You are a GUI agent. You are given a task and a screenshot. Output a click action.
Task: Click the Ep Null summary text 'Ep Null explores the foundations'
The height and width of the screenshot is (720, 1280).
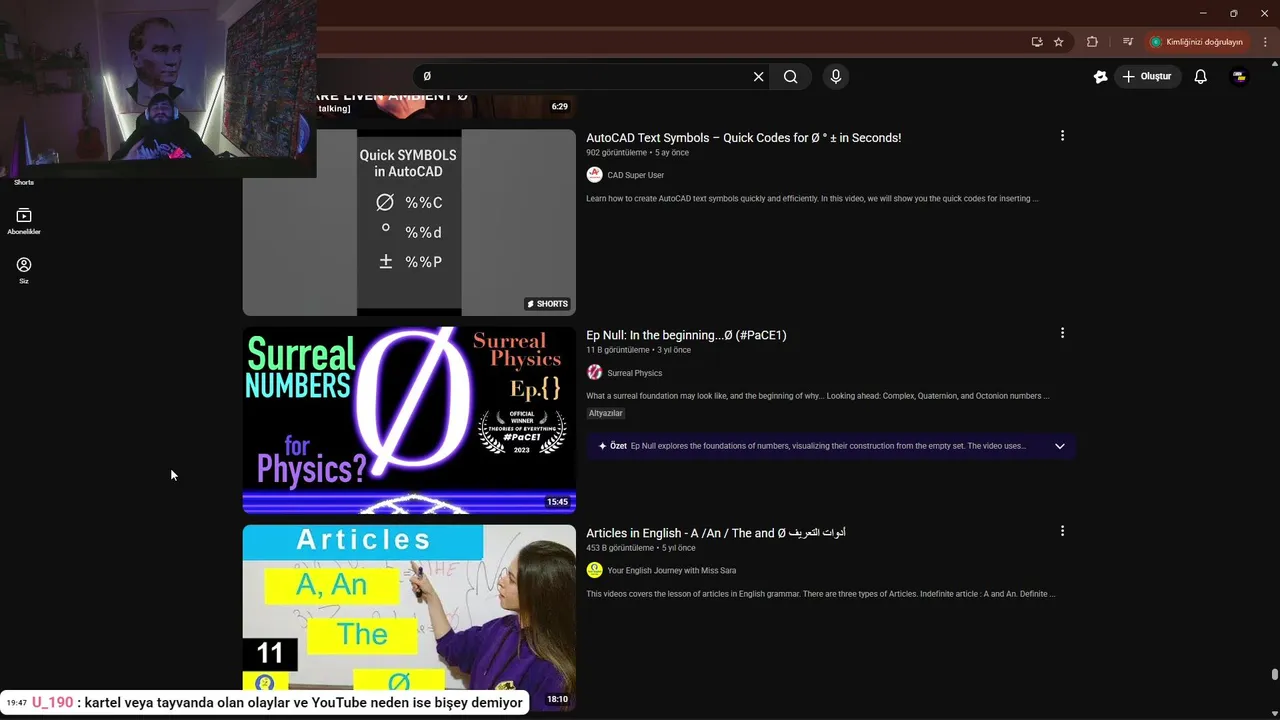828,446
